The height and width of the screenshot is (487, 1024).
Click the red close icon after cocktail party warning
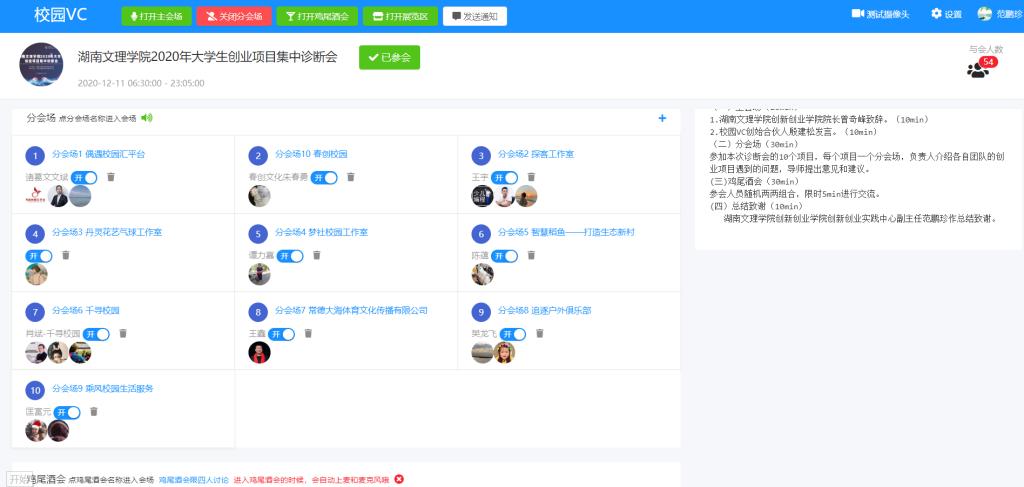[x=399, y=479]
